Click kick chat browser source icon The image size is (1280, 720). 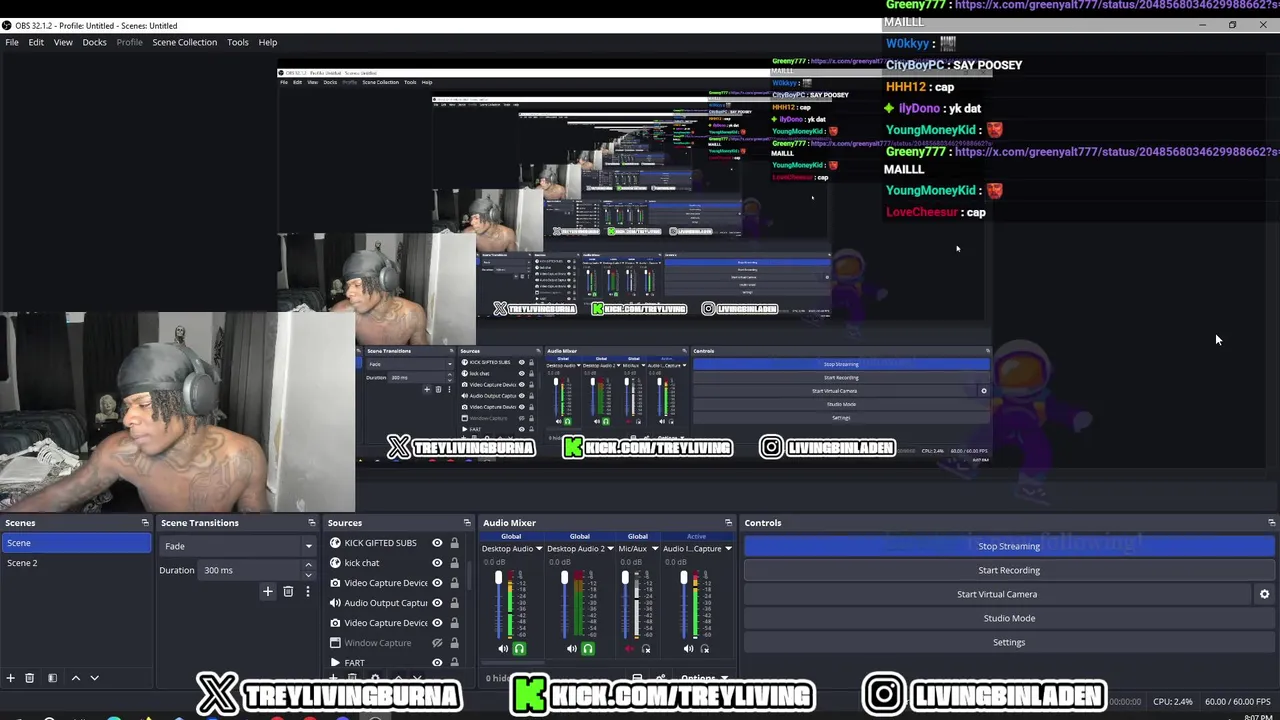335,563
